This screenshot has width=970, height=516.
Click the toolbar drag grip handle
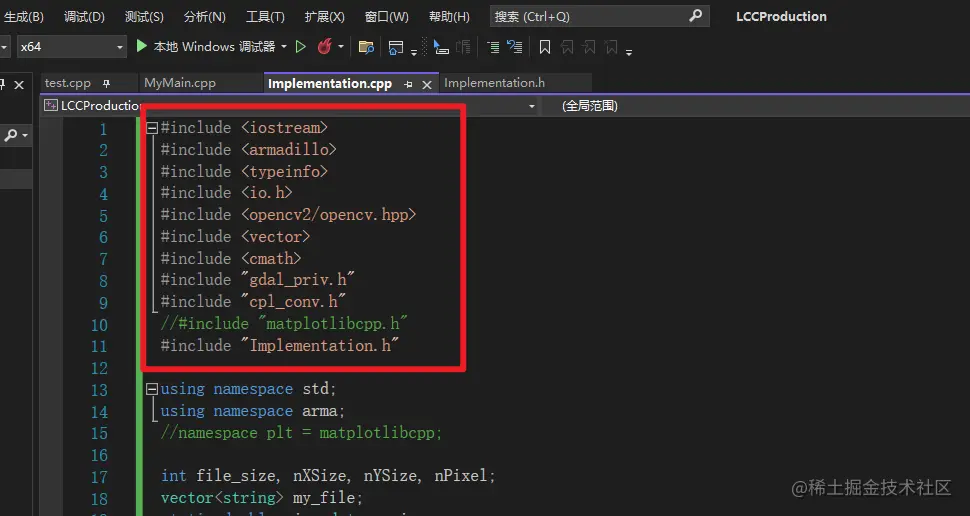424,46
